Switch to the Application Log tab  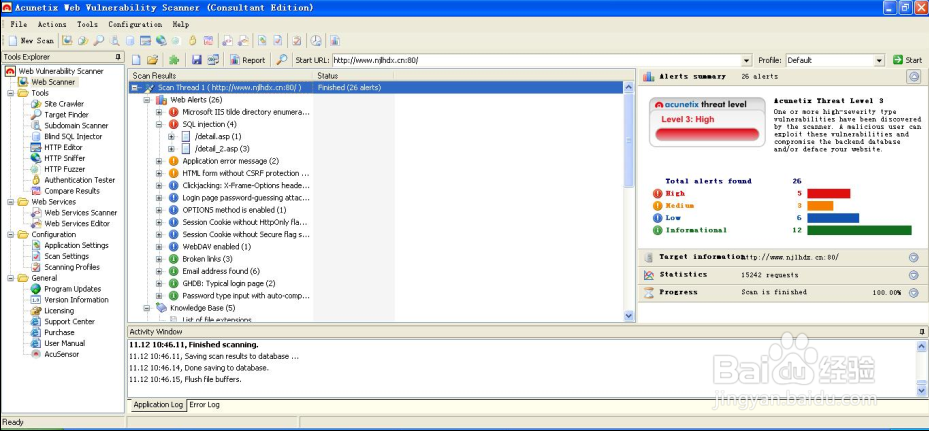[158, 405]
